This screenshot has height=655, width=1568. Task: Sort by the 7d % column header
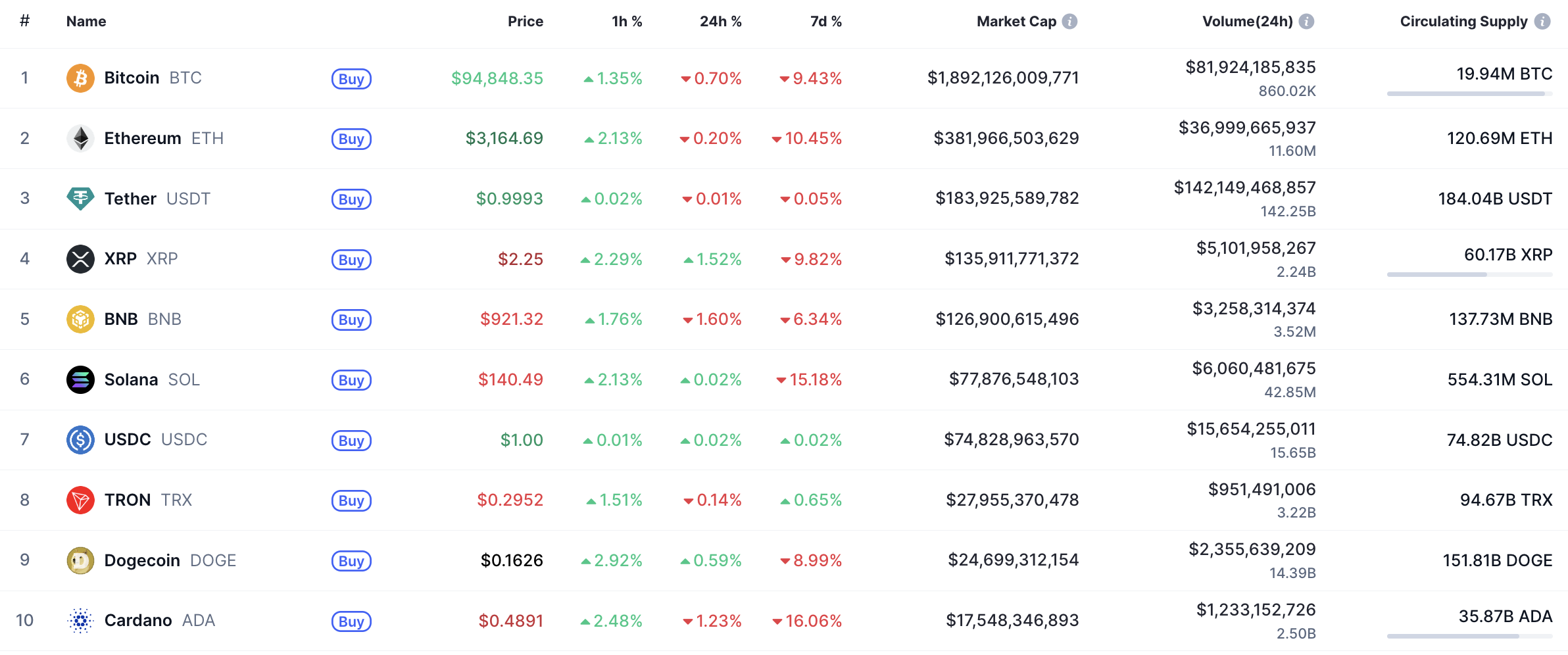825,22
